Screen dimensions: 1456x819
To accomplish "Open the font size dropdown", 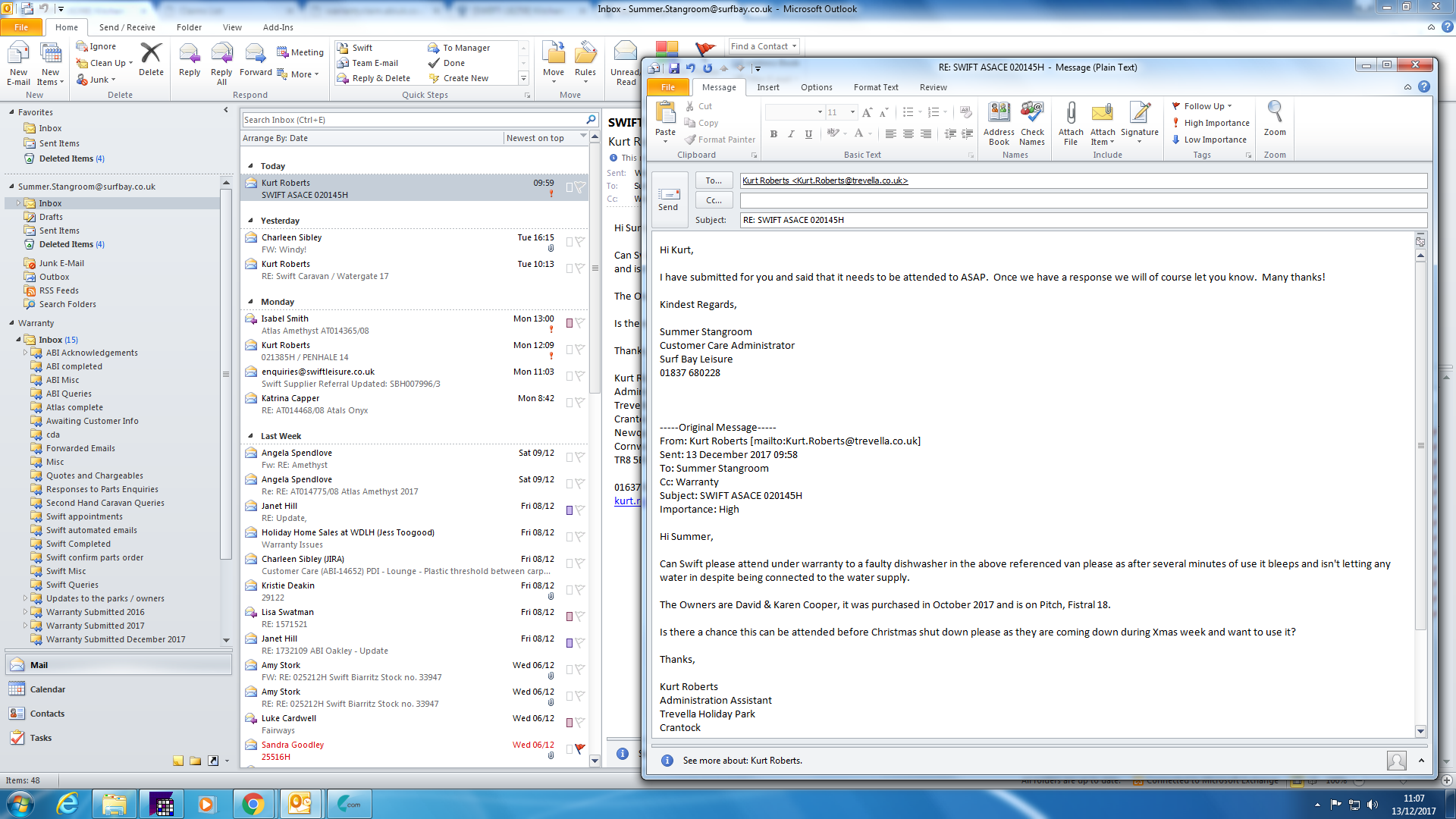I will [852, 112].
